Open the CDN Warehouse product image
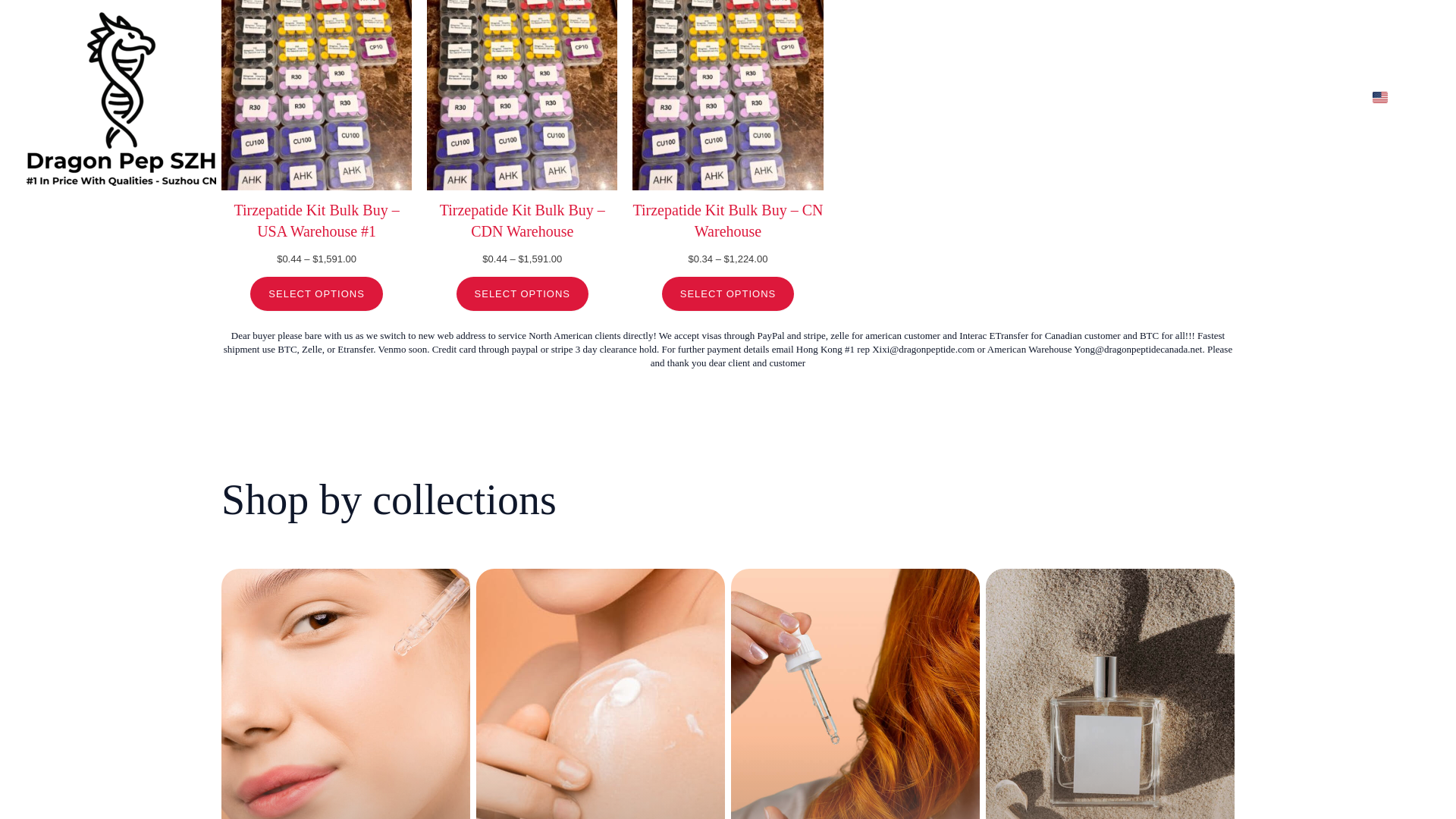This screenshot has width=1456, height=819. coord(522,95)
